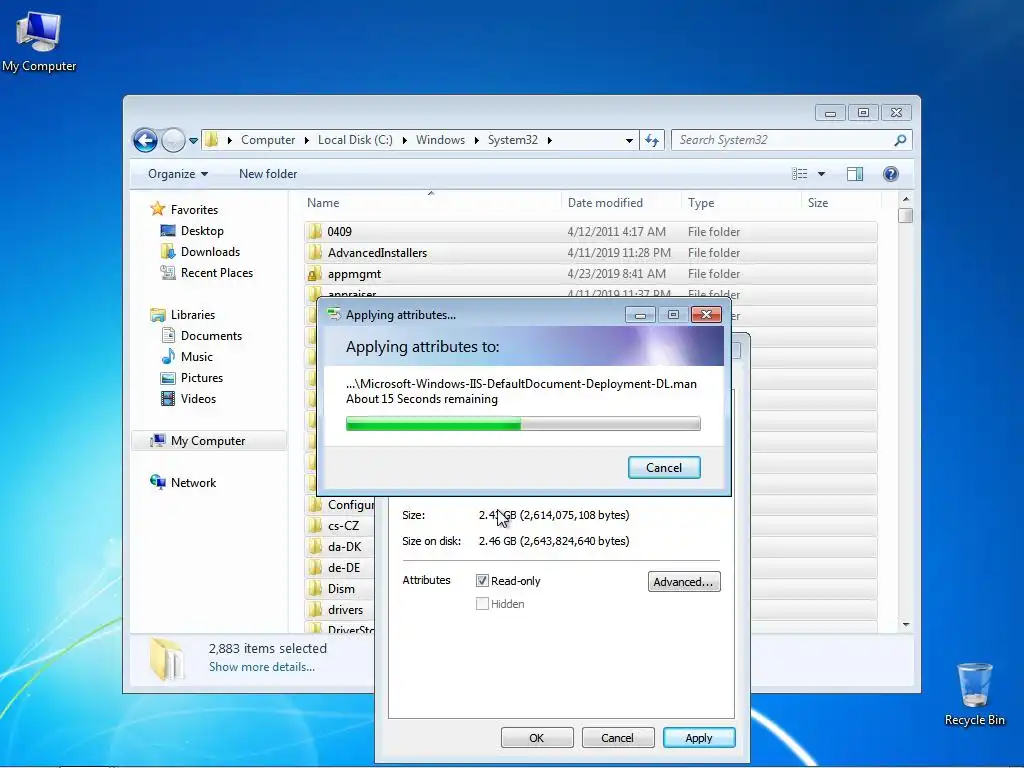This screenshot has width=1024, height=768.
Task: Close the Applying attributes dialog
Action: [706, 315]
